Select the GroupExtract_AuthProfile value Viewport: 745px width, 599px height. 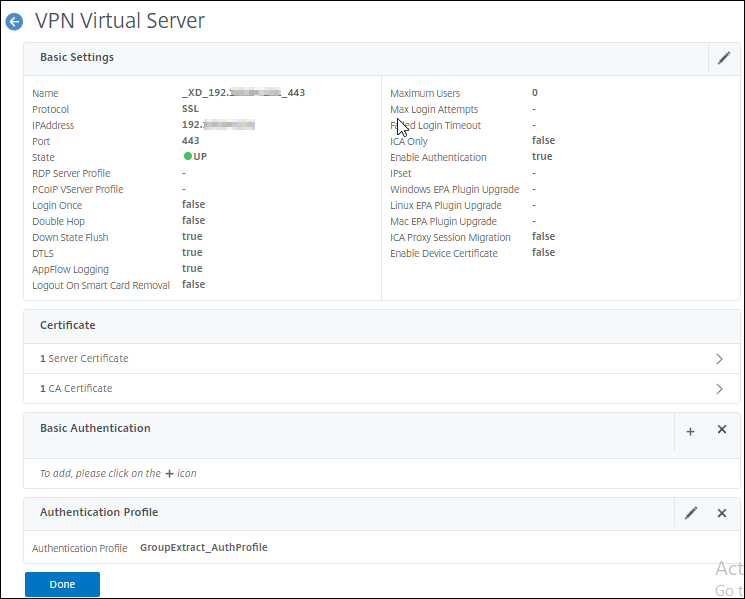coord(203,547)
